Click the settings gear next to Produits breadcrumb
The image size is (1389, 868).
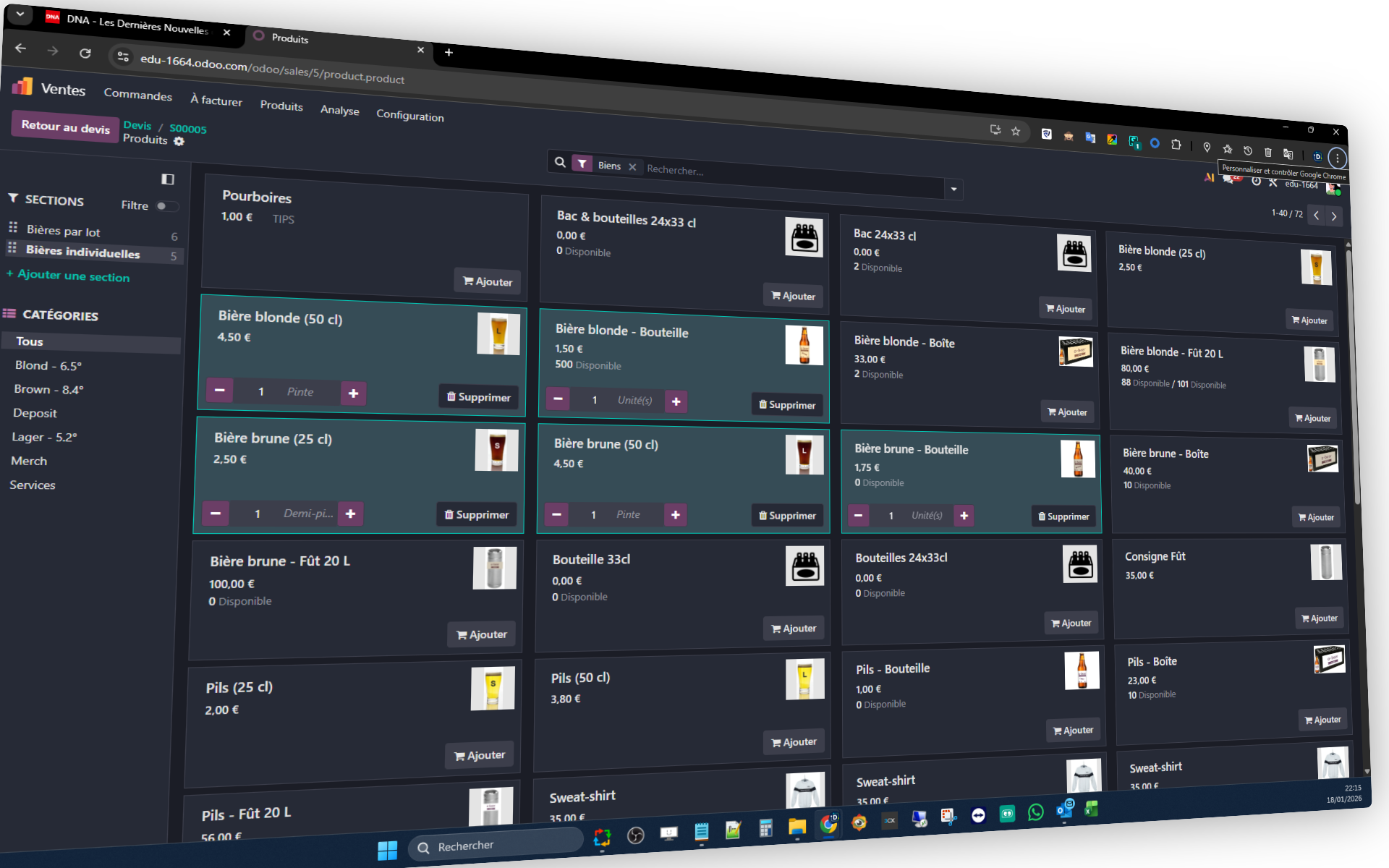(179, 142)
